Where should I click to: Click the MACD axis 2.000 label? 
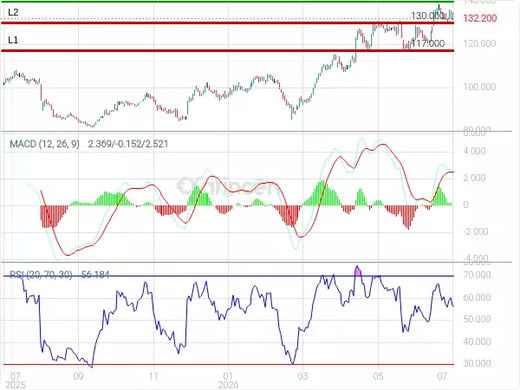click(x=474, y=178)
